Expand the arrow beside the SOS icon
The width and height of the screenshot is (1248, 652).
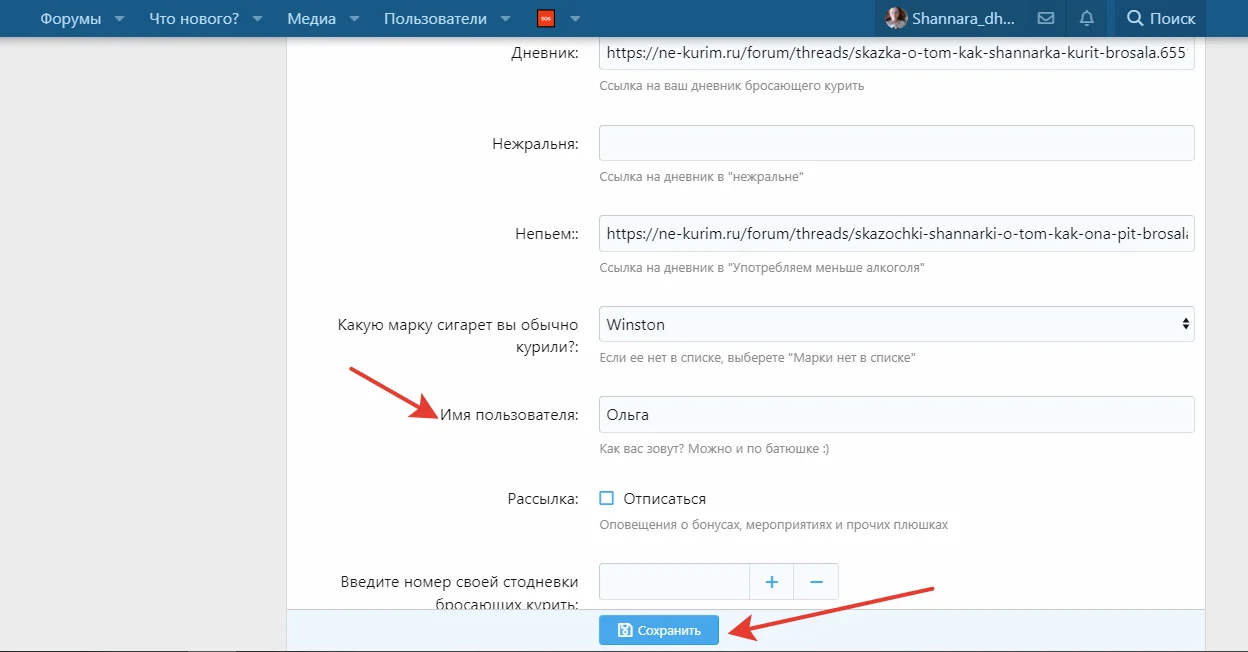575,19
